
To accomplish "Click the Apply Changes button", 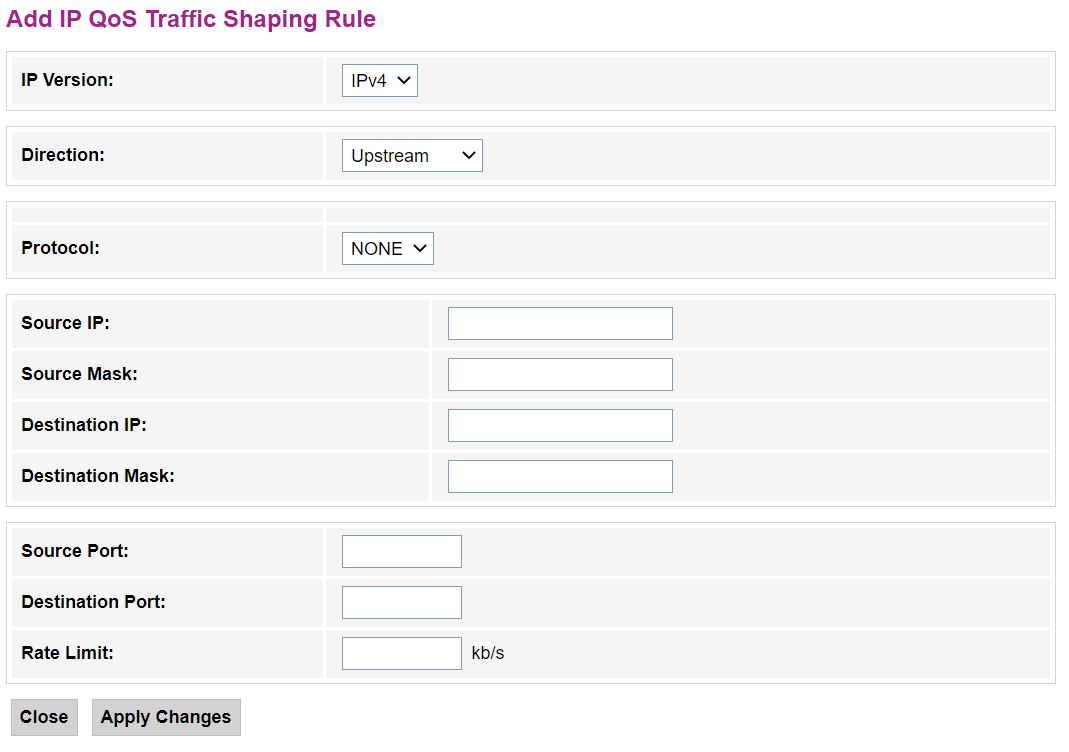I will coord(166,717).
